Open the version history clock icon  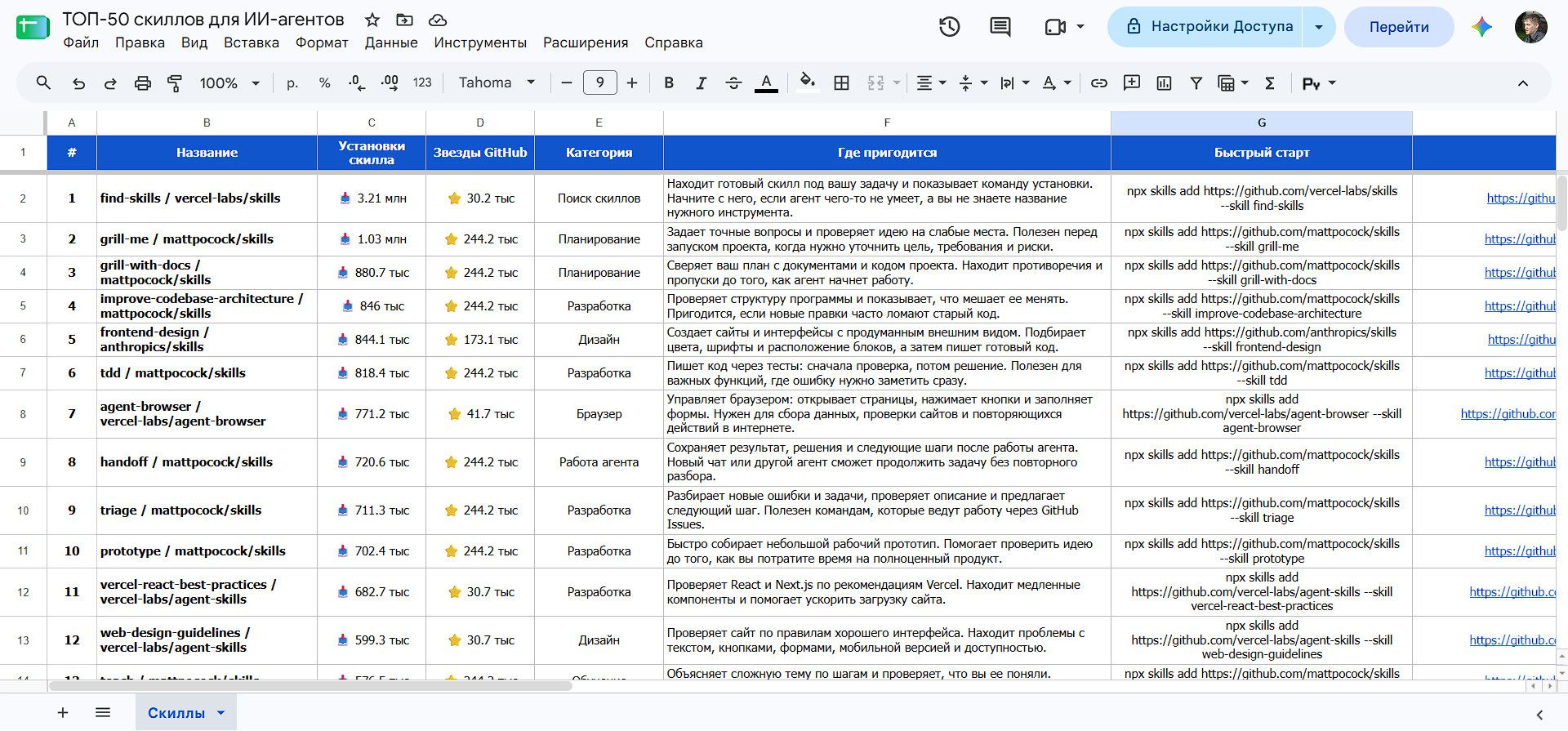[949, 27]
